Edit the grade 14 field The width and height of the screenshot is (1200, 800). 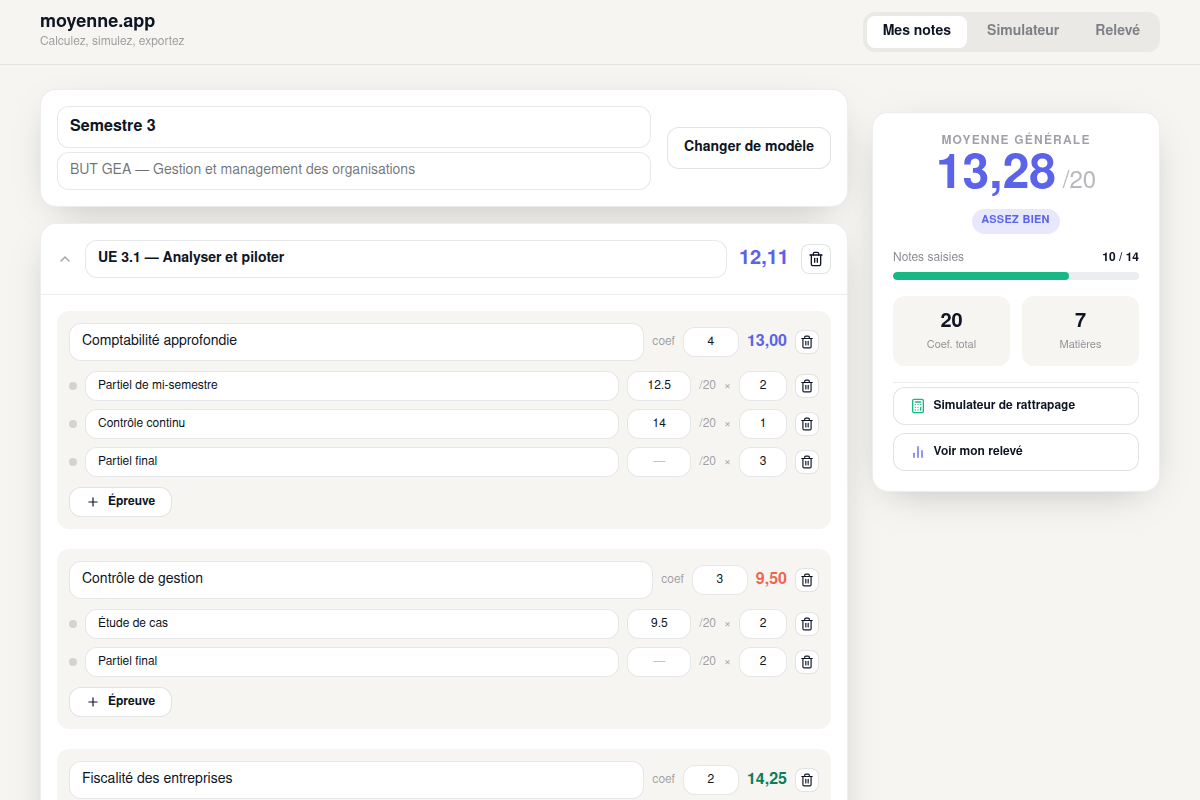click(659, 424)
